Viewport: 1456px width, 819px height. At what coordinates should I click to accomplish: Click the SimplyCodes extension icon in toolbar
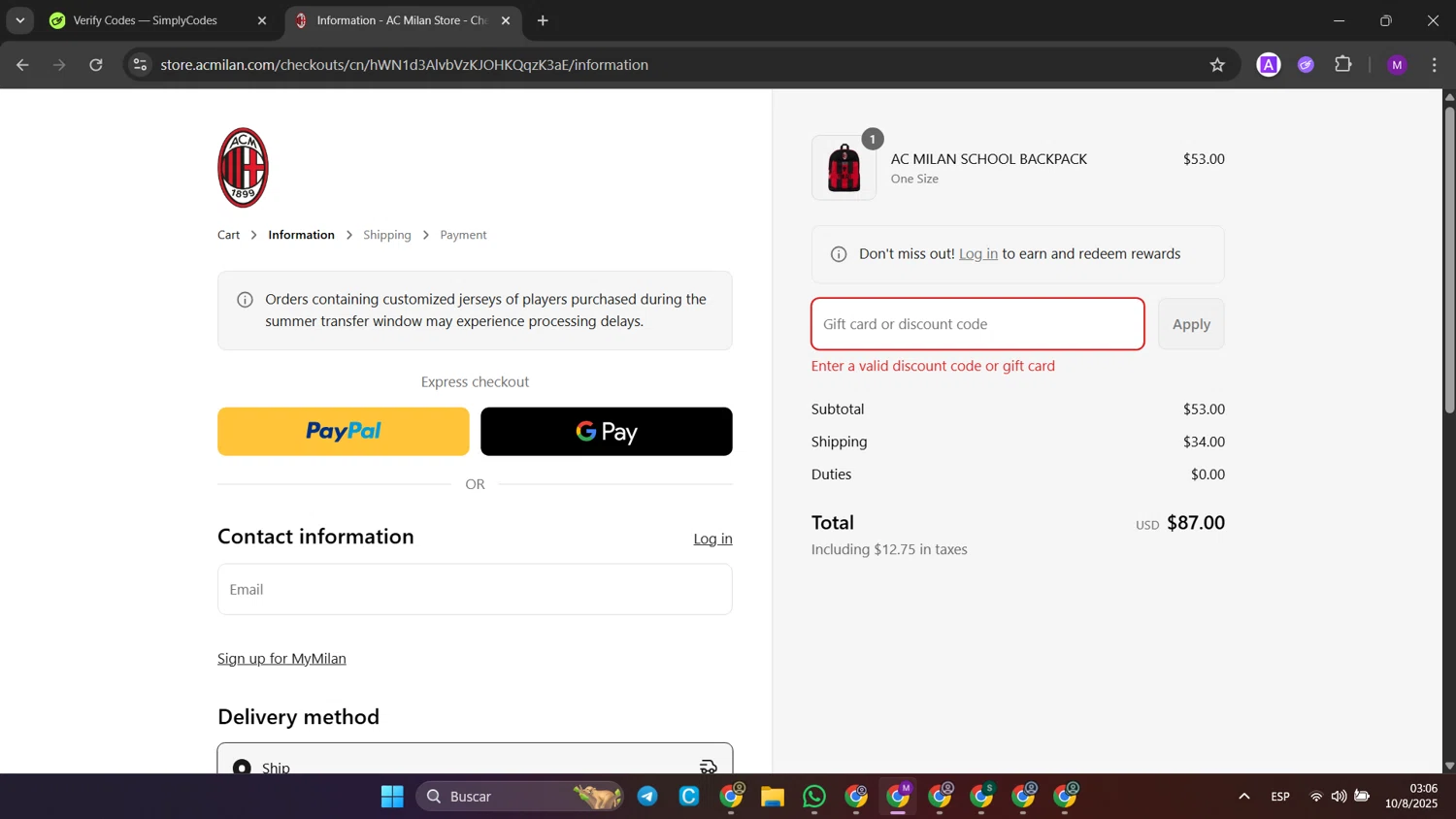click(1307, 65)
